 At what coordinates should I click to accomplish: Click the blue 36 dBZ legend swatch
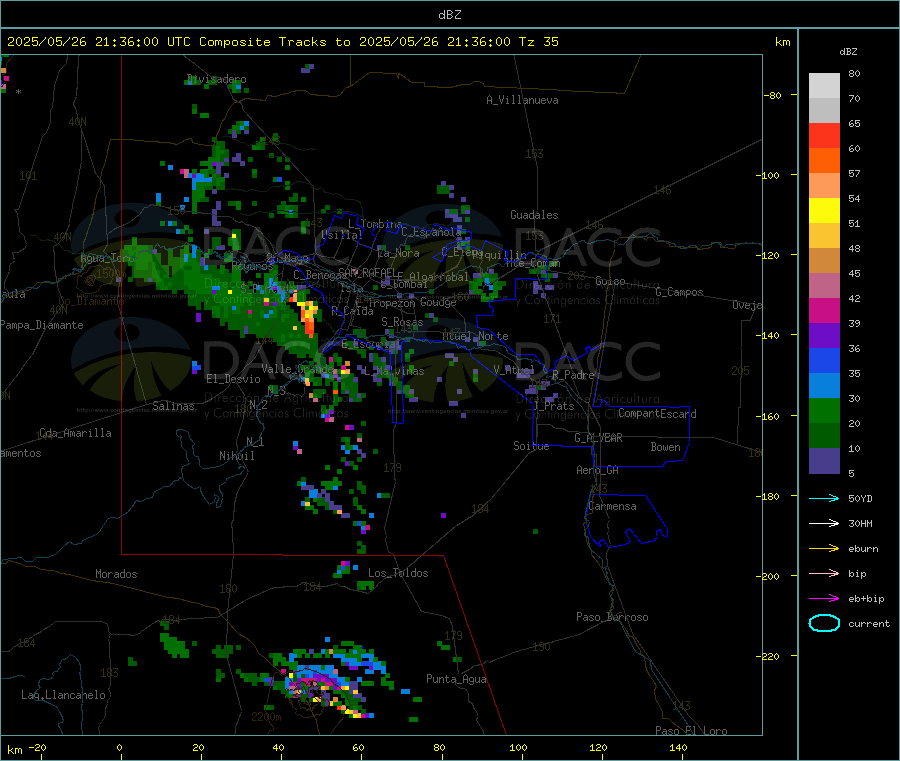click(824, 360)
